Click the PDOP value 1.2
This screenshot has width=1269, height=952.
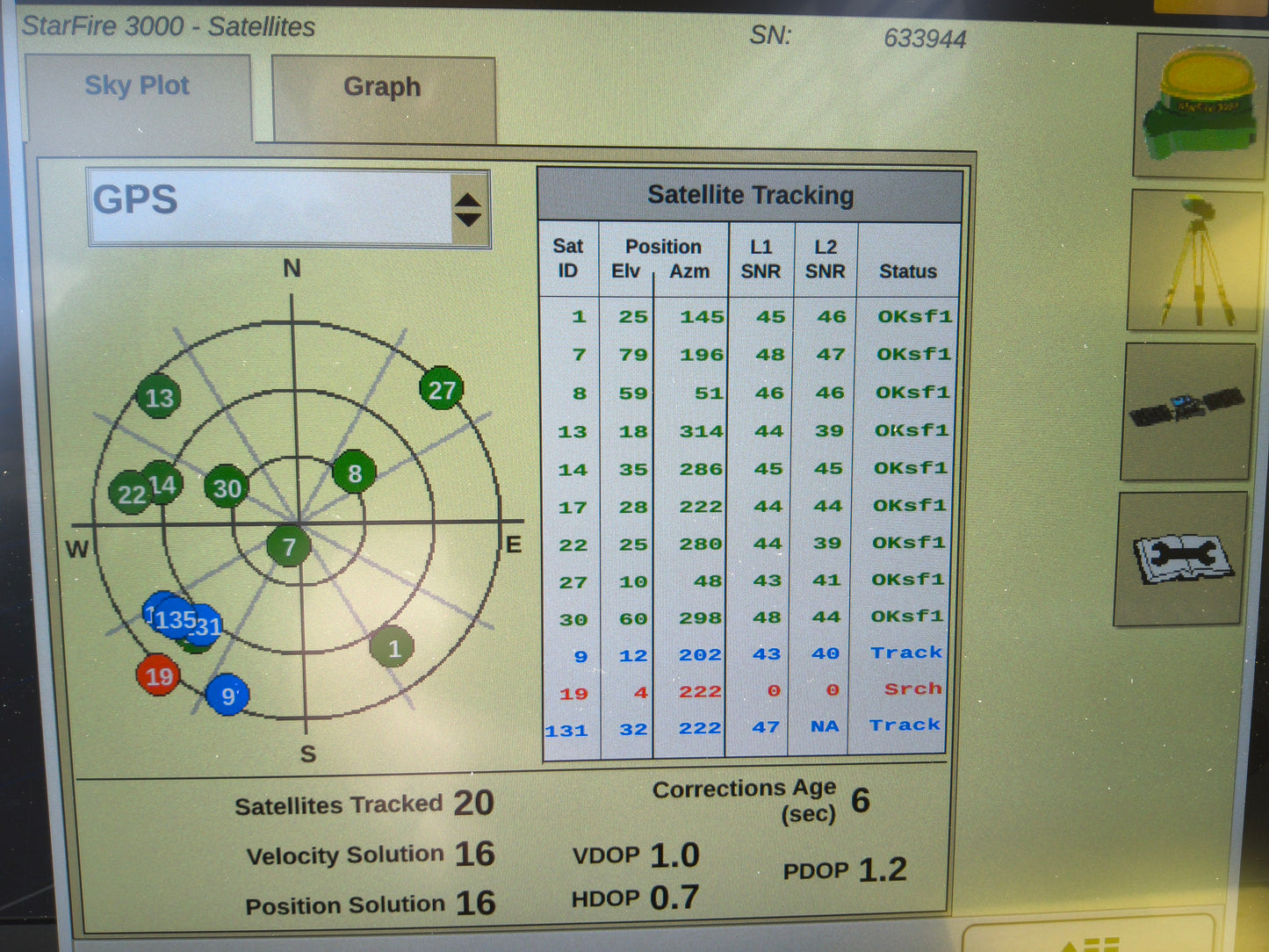coord(883,869)
